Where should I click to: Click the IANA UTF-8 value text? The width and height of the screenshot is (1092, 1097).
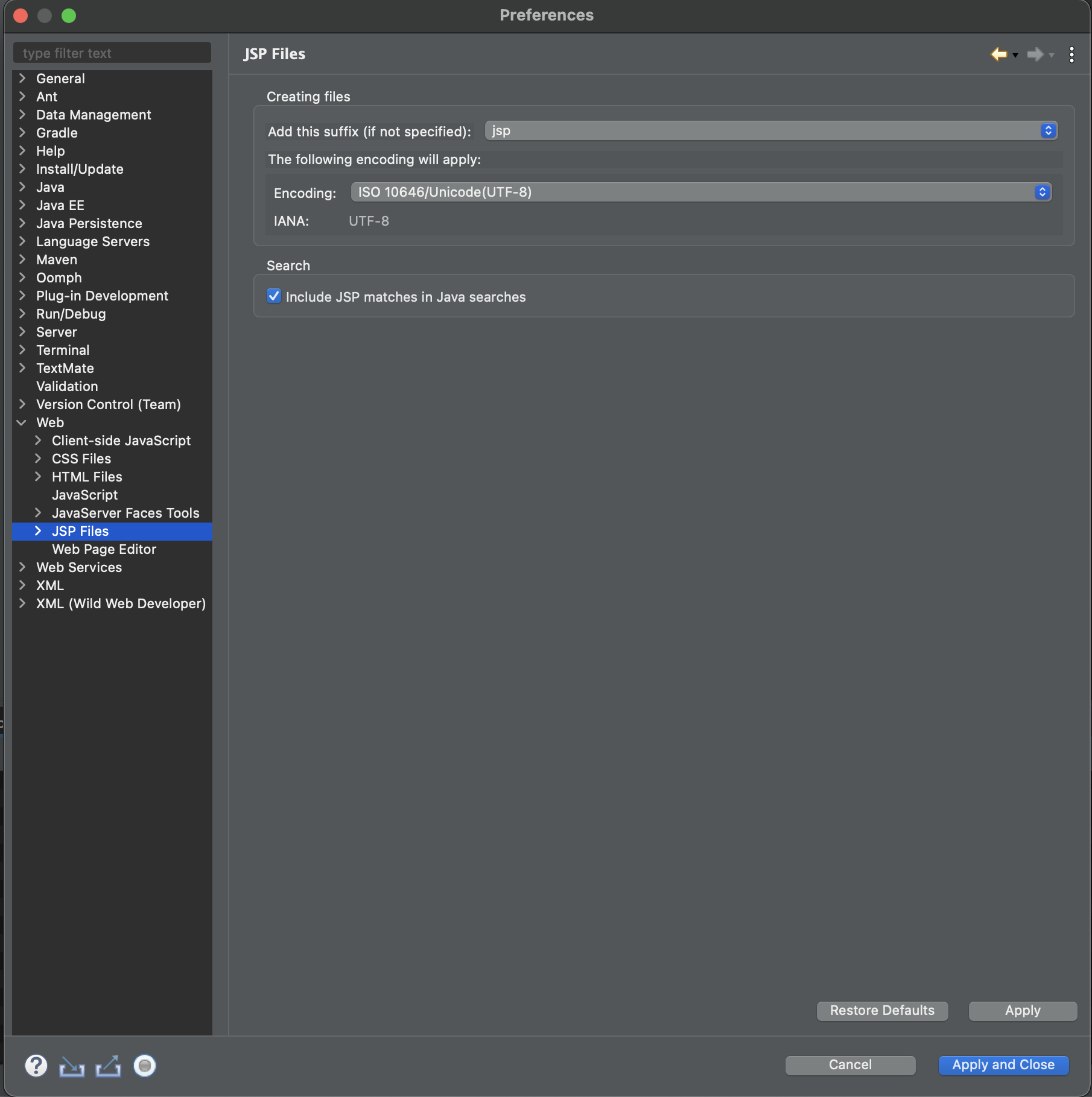[x=369, y=221]
